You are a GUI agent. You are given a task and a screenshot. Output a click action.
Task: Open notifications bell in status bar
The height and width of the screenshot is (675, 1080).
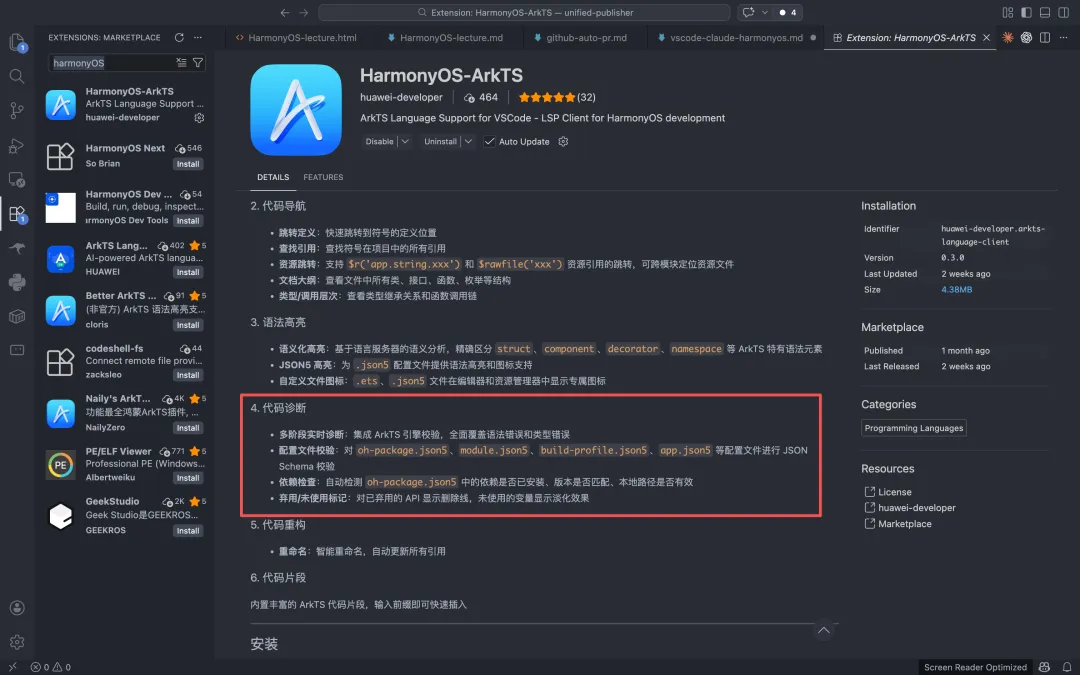tap(1066, 667)
